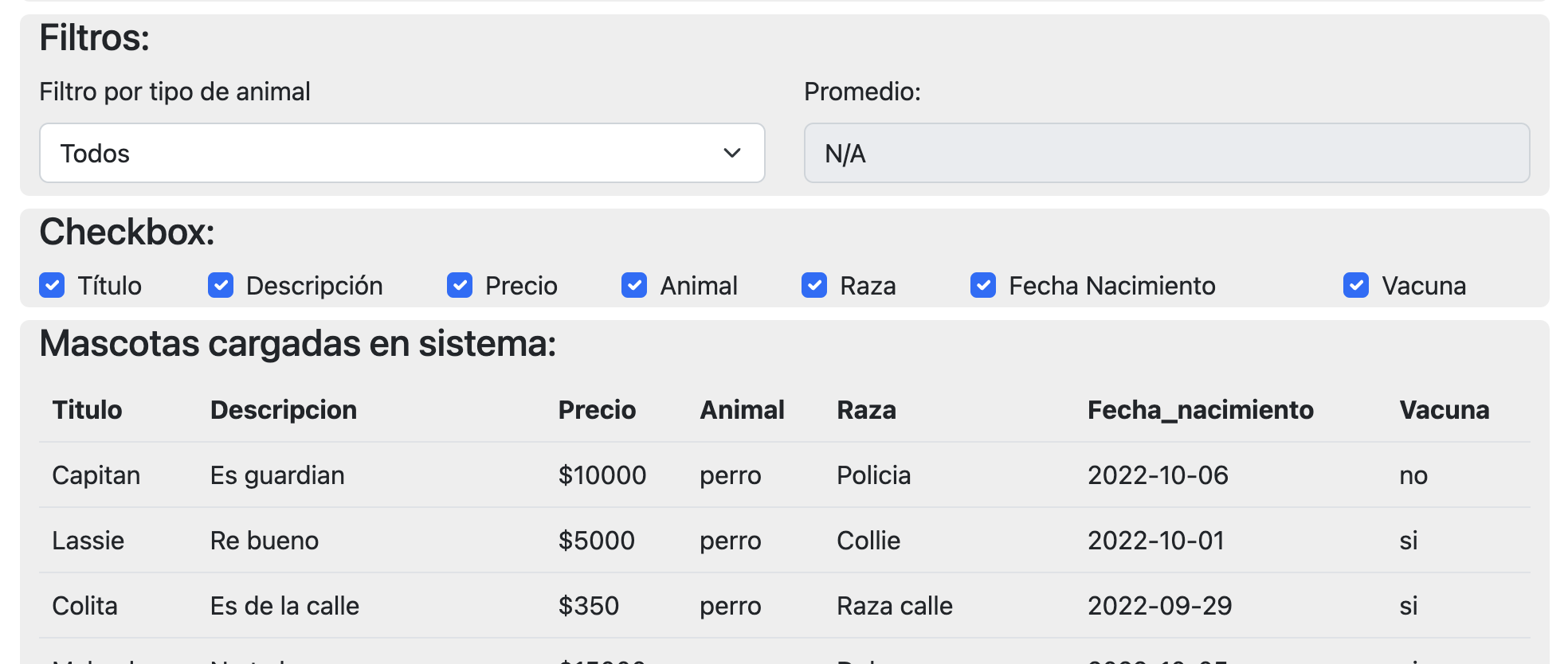Click the Raza calle cell
The height and width of the screenshot is (664, 1568).
(895, 606)
